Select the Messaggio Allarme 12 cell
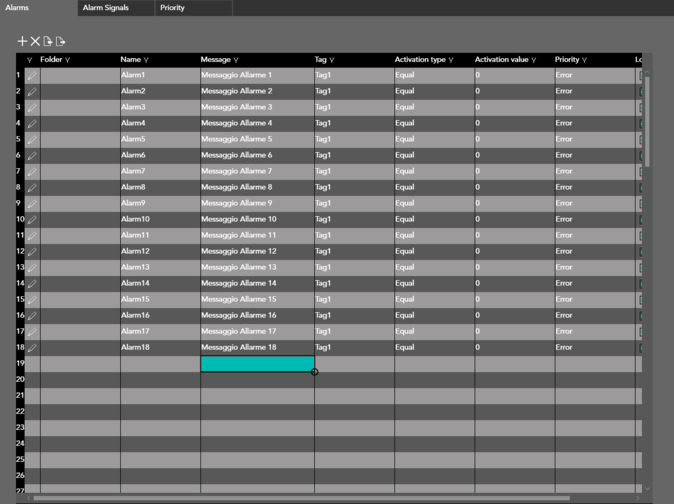The width and height of the screenshot is (674, 504). tap(256, 251)
